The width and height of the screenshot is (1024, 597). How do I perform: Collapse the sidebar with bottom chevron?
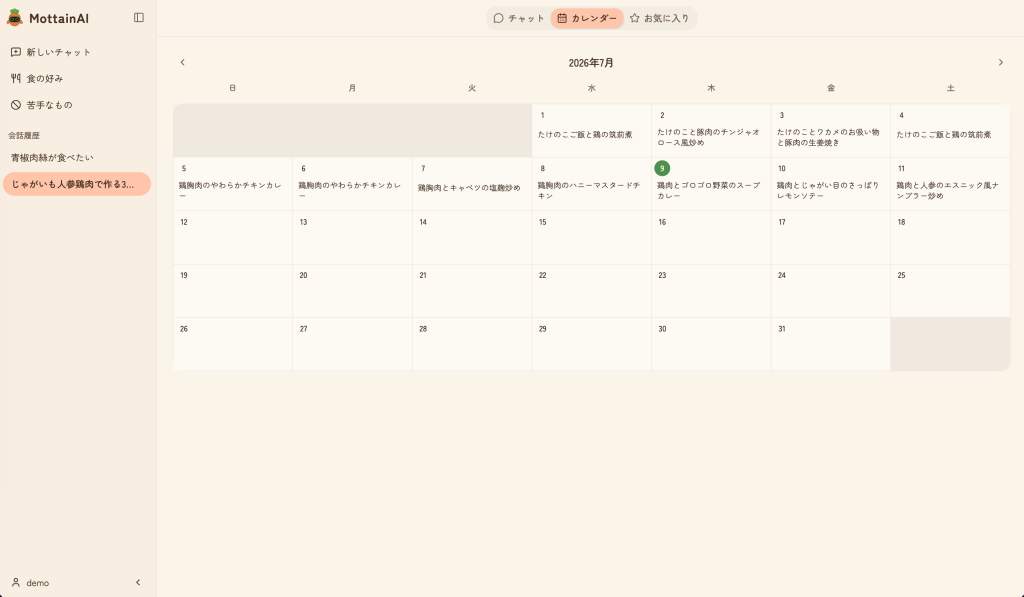pyautogui.click(x=138, y=582)
